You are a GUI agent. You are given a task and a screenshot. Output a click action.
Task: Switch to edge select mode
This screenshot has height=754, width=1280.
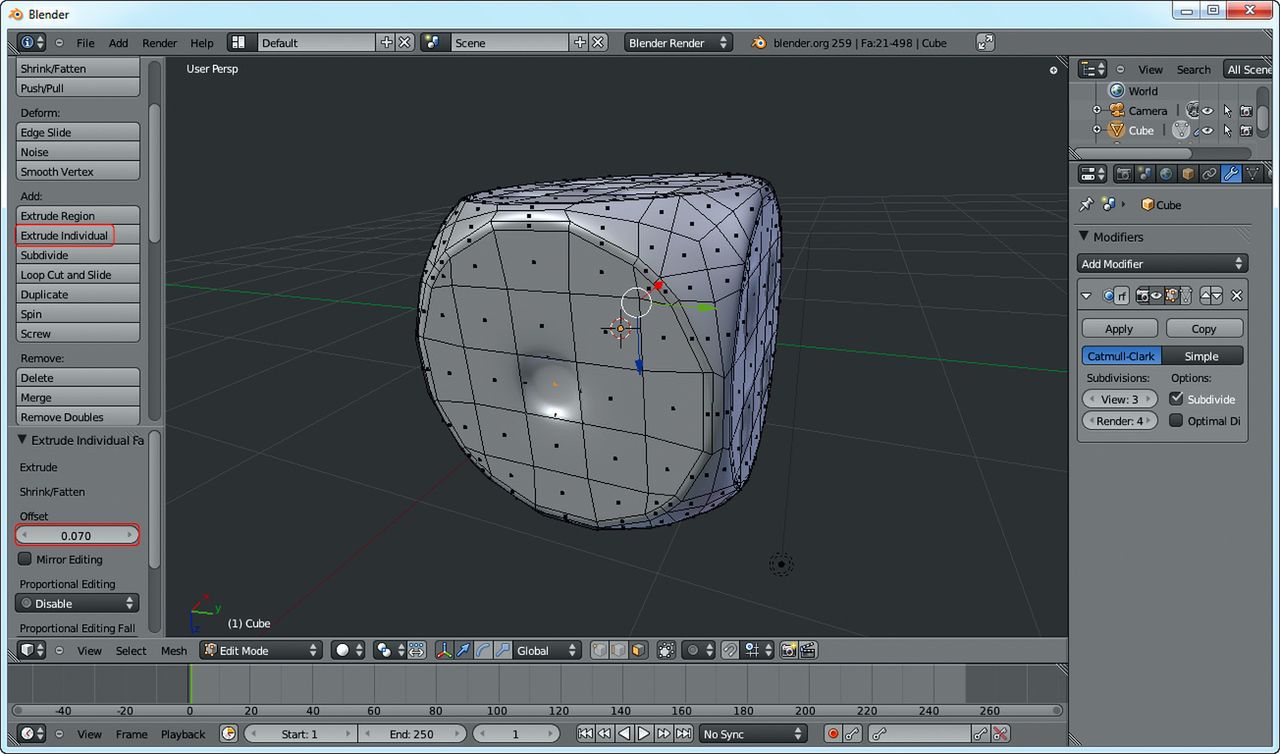pos(618,650)
